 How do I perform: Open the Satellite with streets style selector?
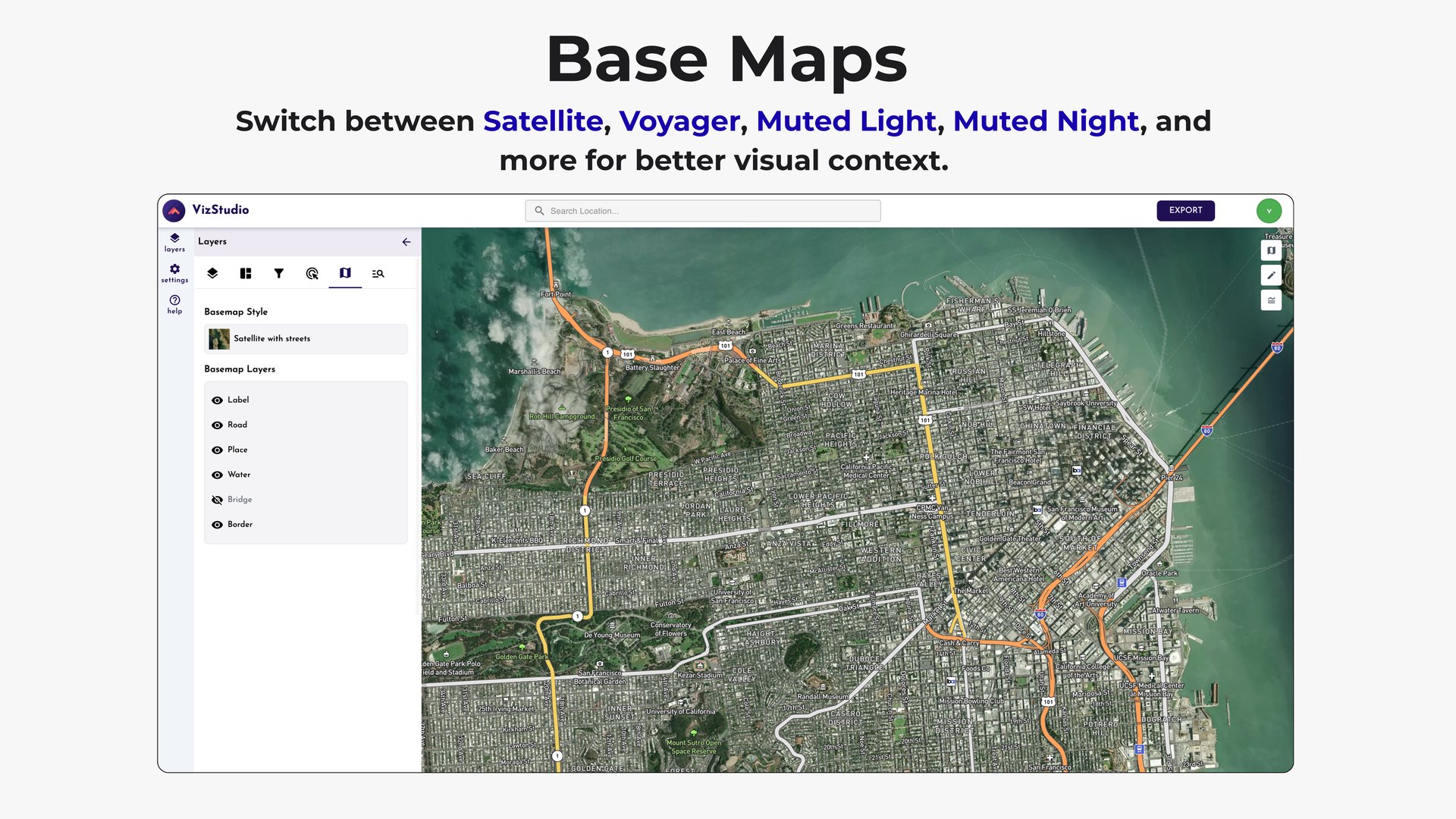pos(305,339)
